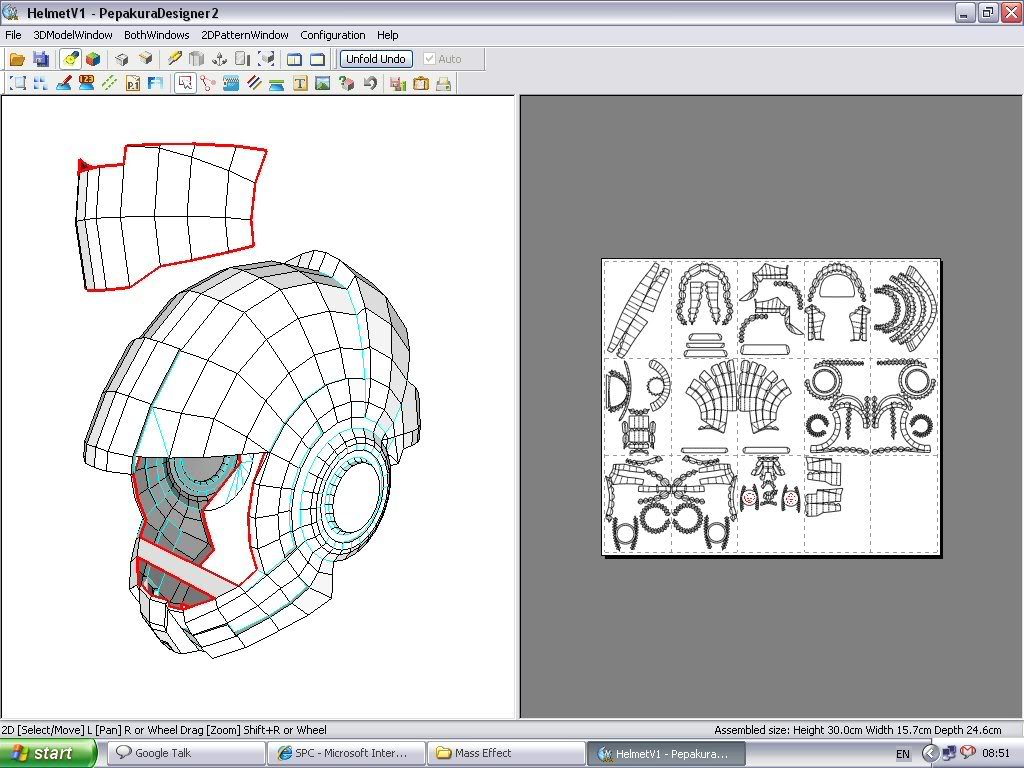The height and width of the screenshot is (768, 1024).
Task: Open a file with the folder icon
Action: pos(17,59)
